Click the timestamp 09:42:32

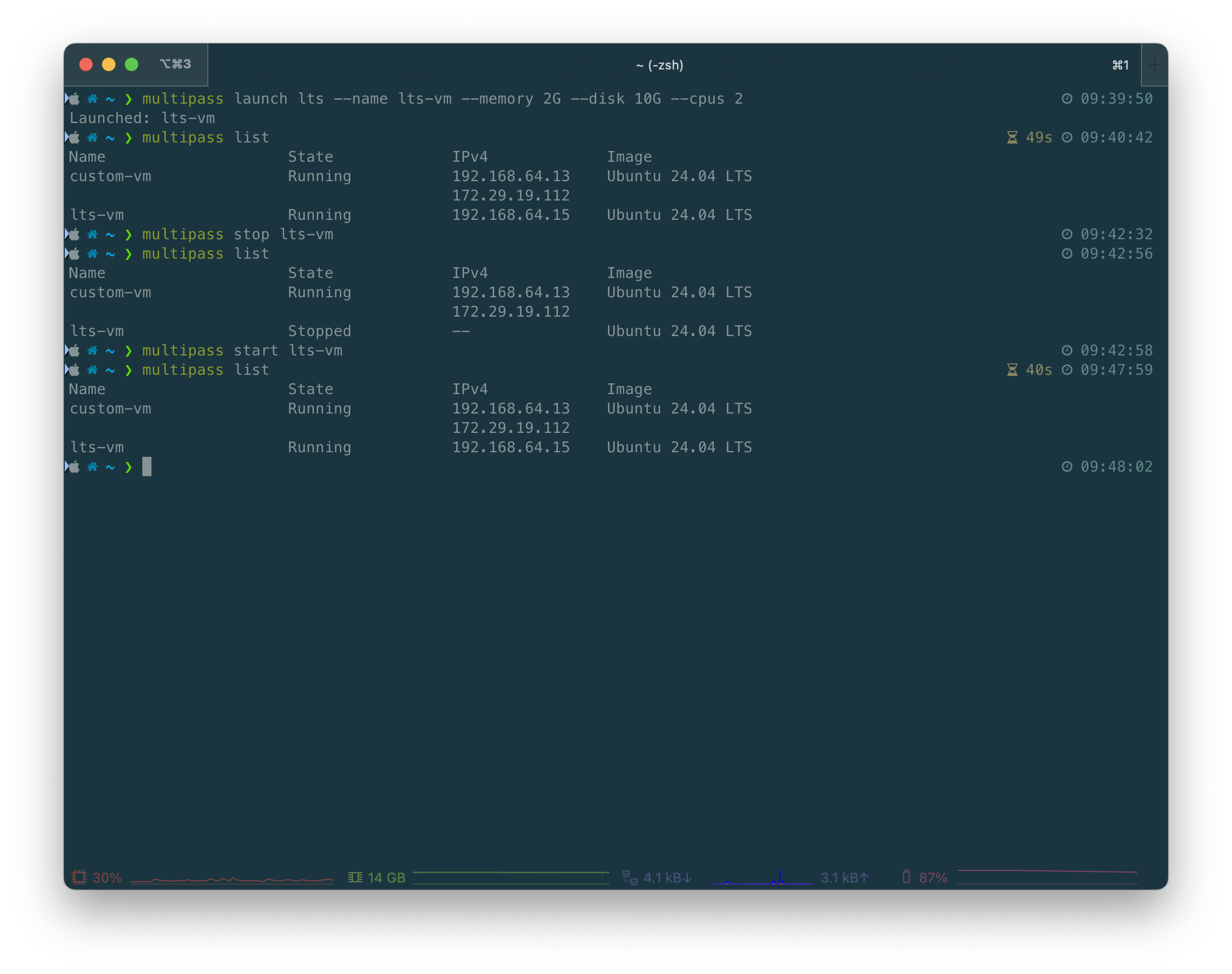point(1116,234)
